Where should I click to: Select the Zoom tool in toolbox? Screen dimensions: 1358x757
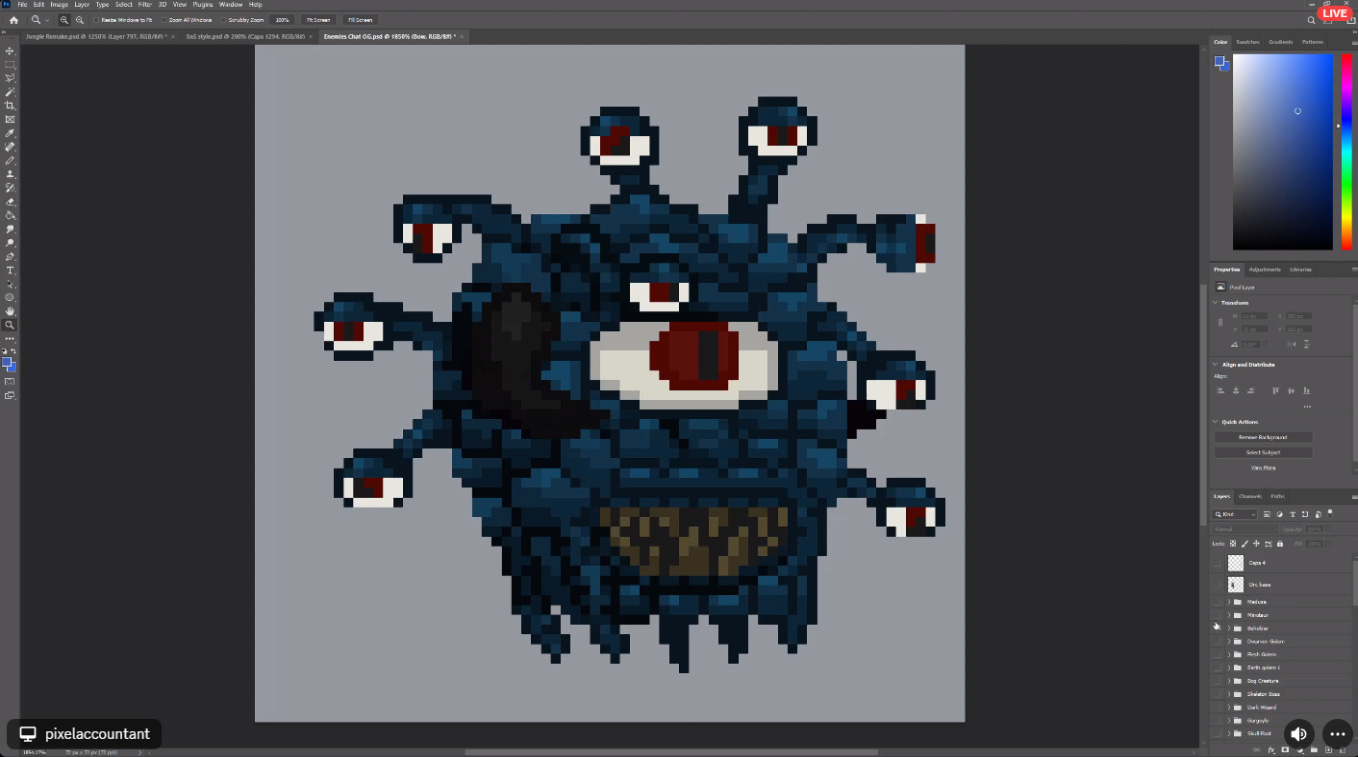coord(10,325)
